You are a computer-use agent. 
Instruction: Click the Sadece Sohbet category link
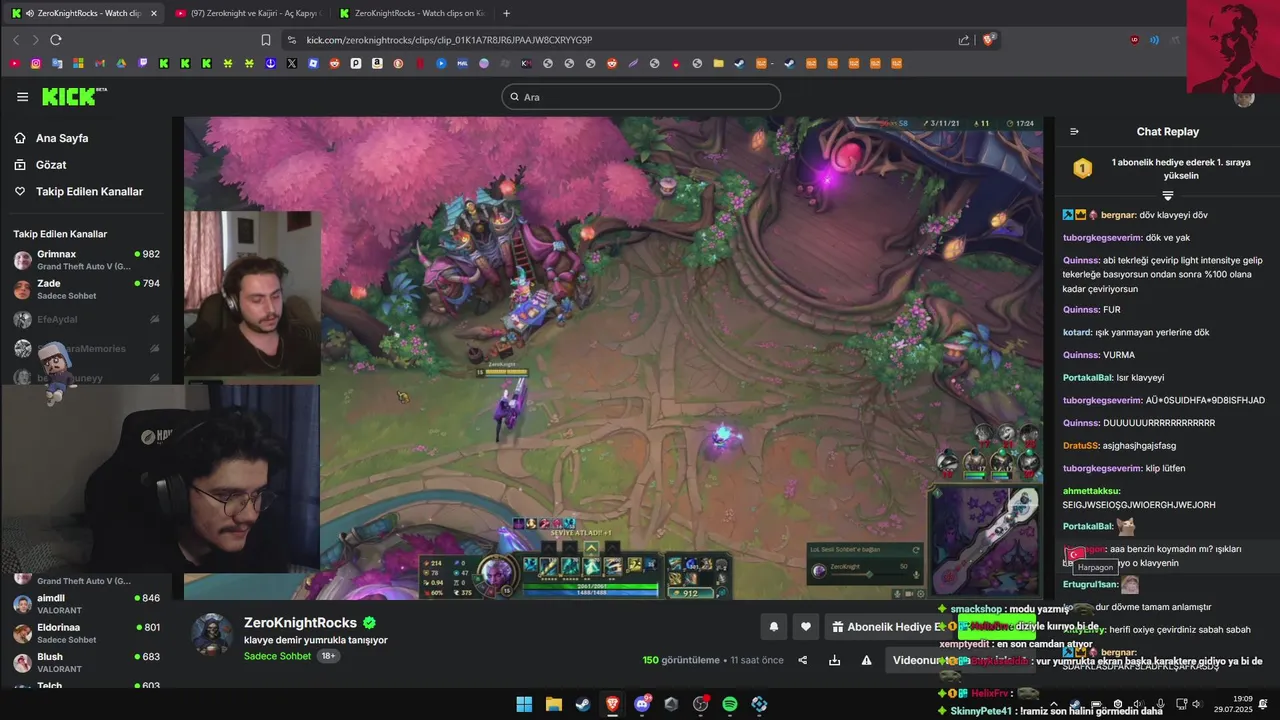(277, 656)
